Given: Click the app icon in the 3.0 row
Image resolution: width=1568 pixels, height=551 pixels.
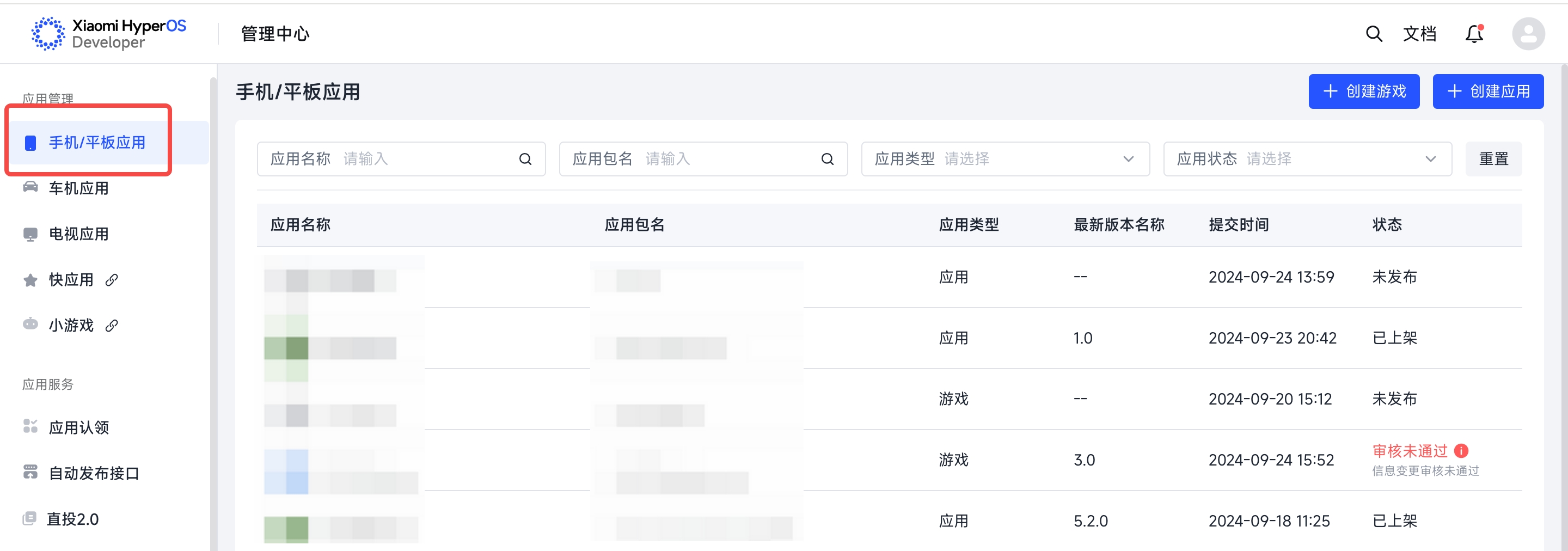Looking at the screenshot, I should coord(286,472).
